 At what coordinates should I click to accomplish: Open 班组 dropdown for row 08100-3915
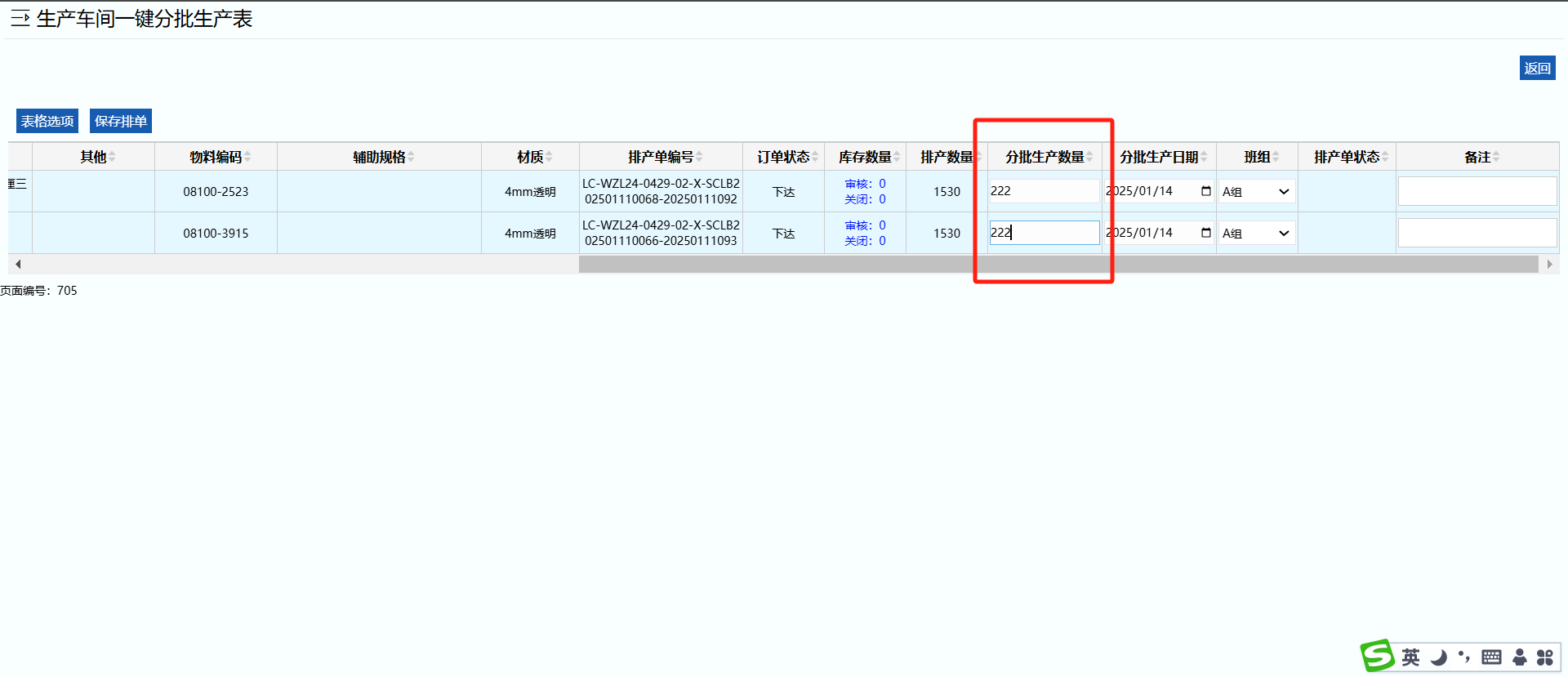[x=1257, y=233]
